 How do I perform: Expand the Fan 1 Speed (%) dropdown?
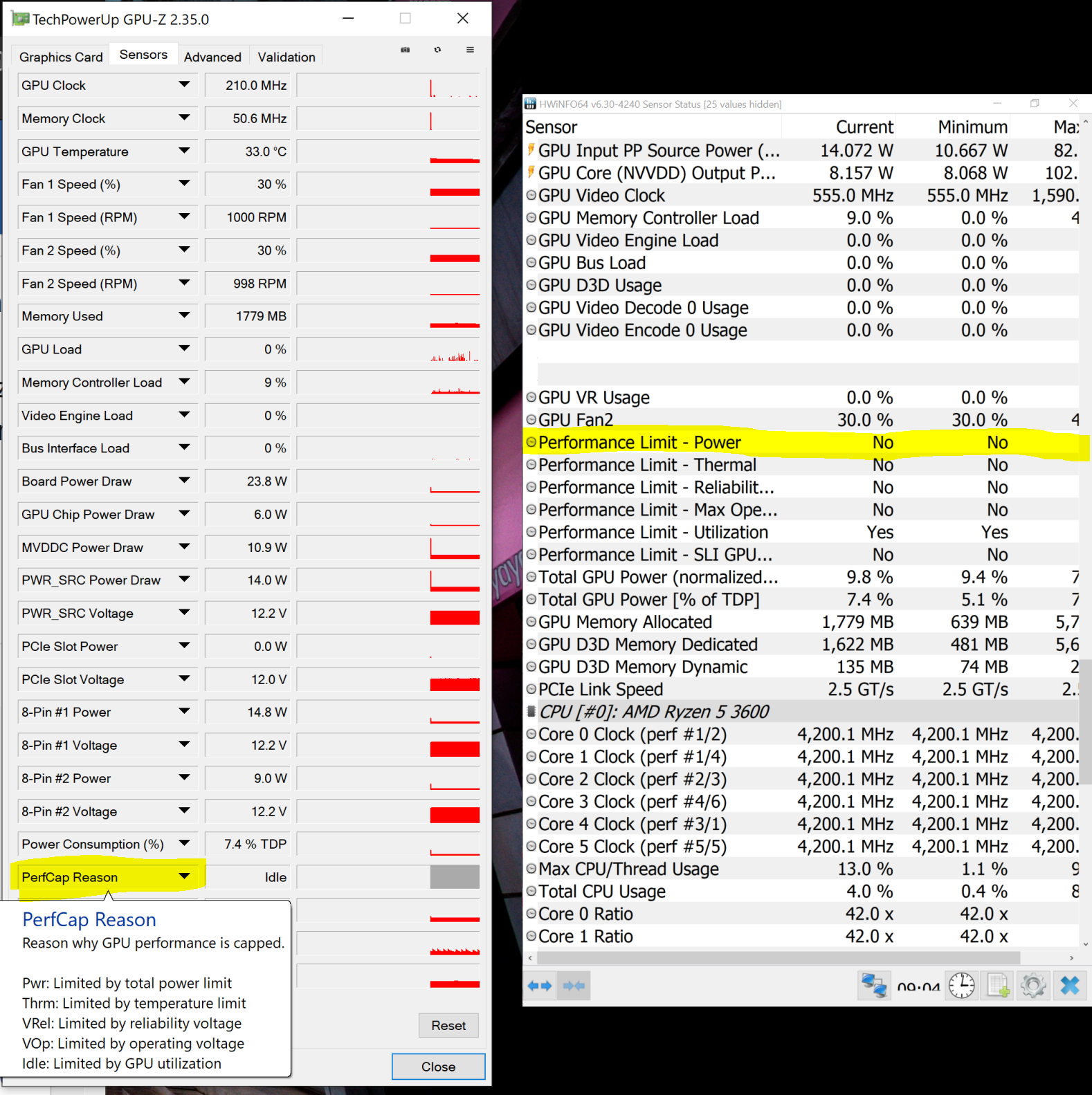(184, 183)
